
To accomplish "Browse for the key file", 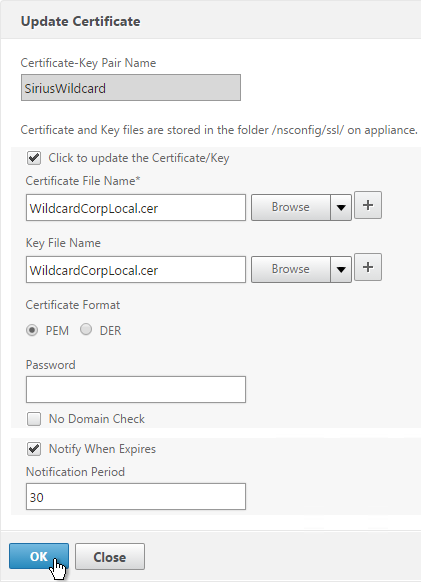I will tap(291, 269).
